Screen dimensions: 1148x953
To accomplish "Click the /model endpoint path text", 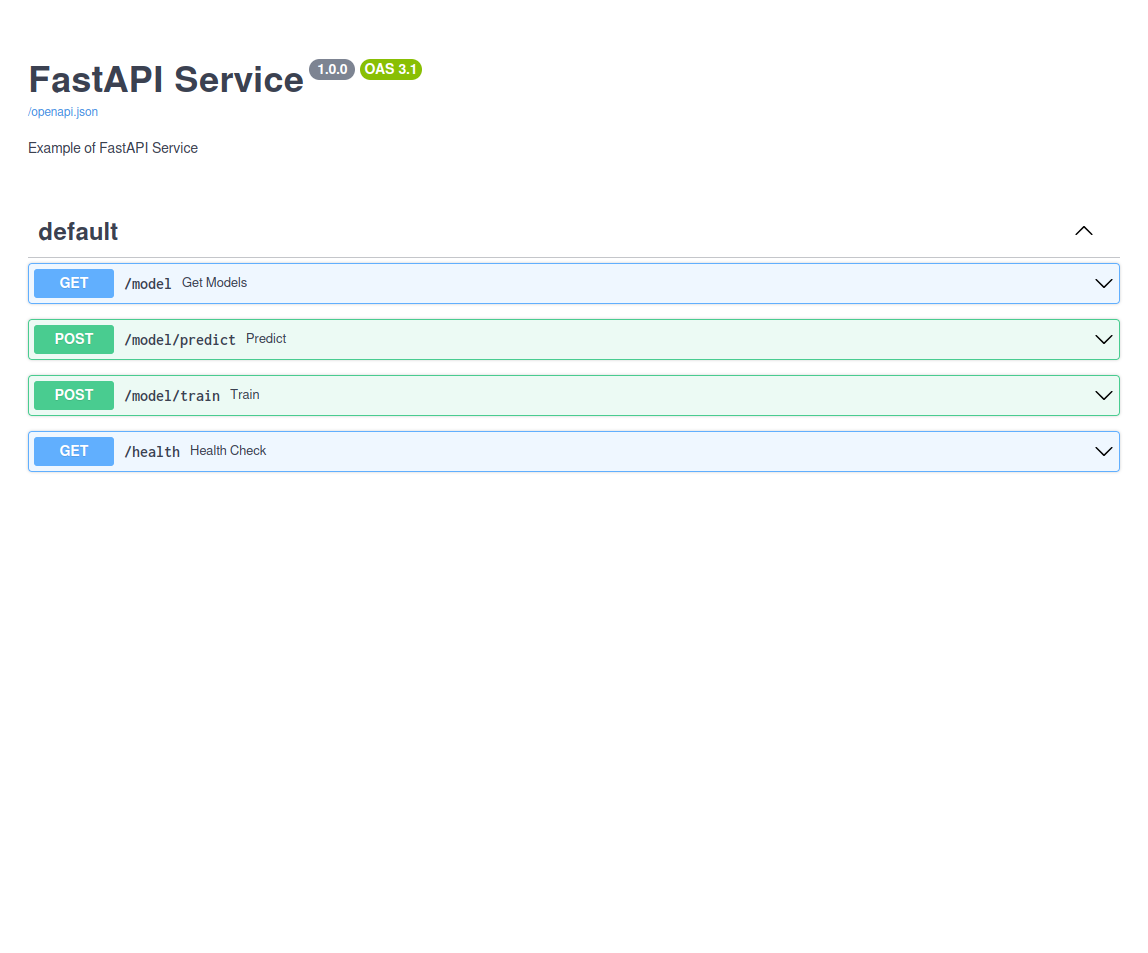I will coord(148,284).
